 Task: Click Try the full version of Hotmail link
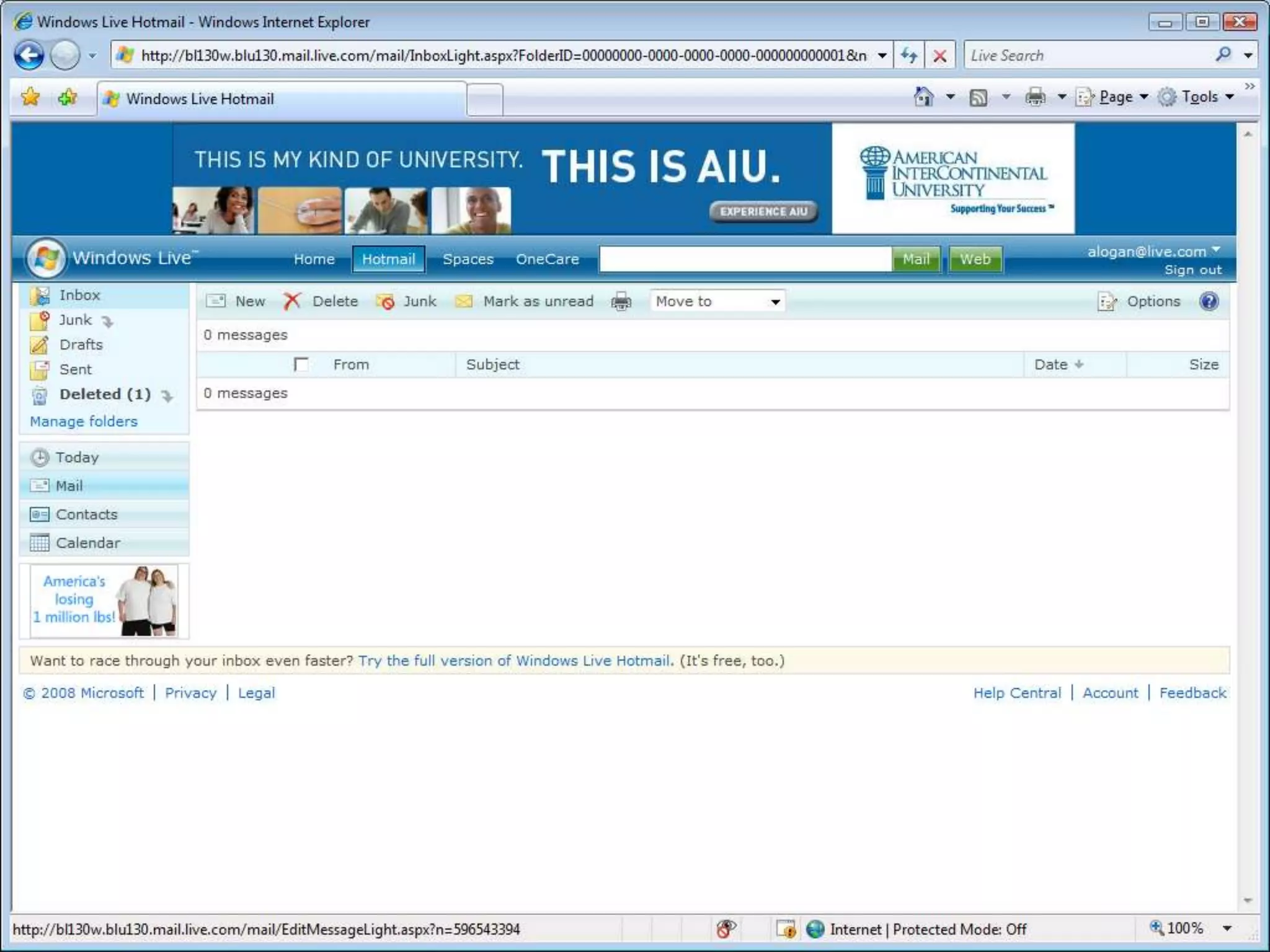(x=515, y=661)
